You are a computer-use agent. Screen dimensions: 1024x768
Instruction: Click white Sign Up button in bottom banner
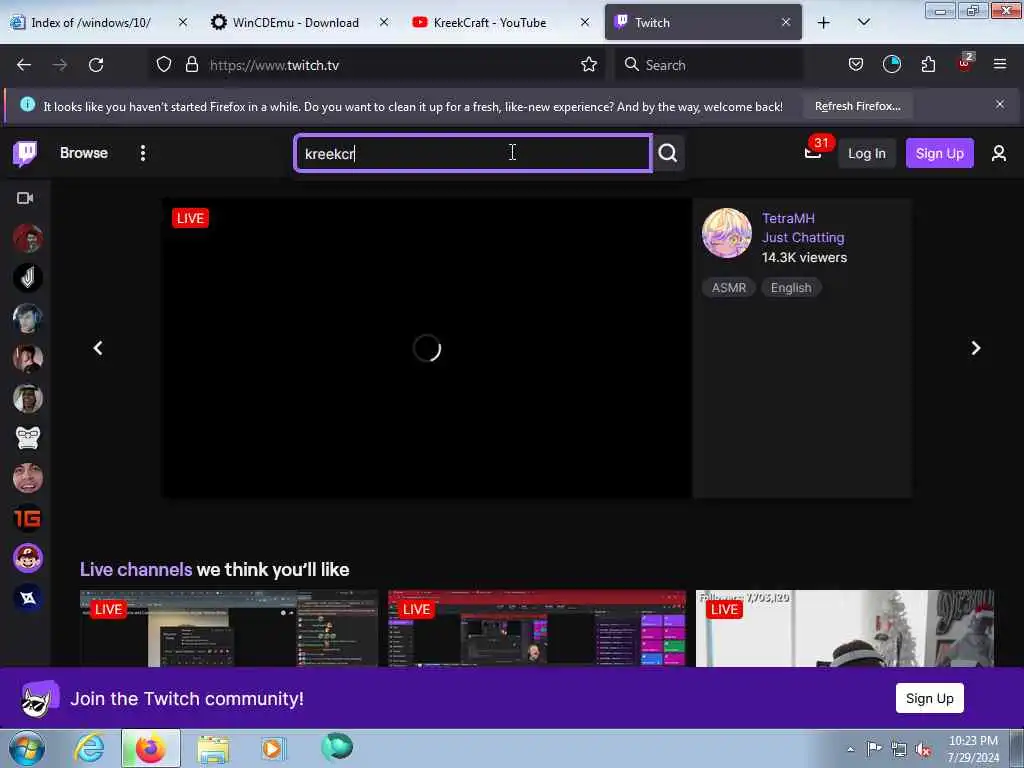(929, 698)
